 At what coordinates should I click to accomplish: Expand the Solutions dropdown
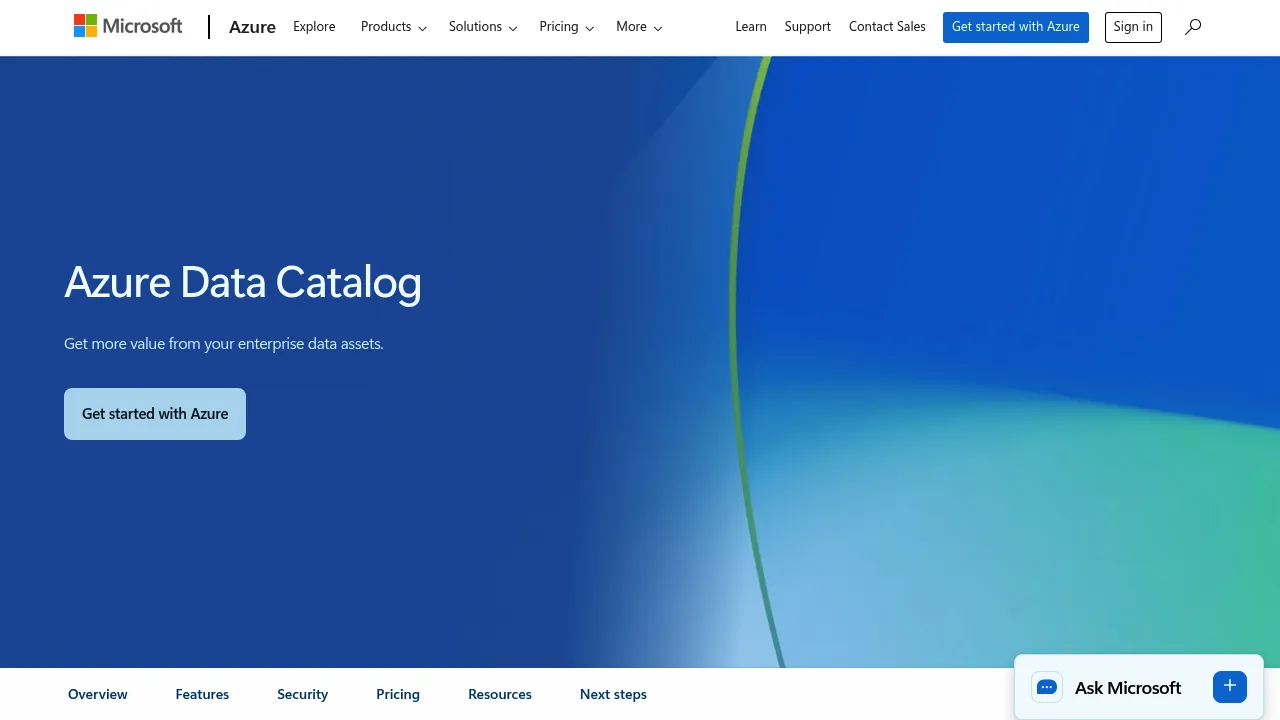click(x=483, y=27)
